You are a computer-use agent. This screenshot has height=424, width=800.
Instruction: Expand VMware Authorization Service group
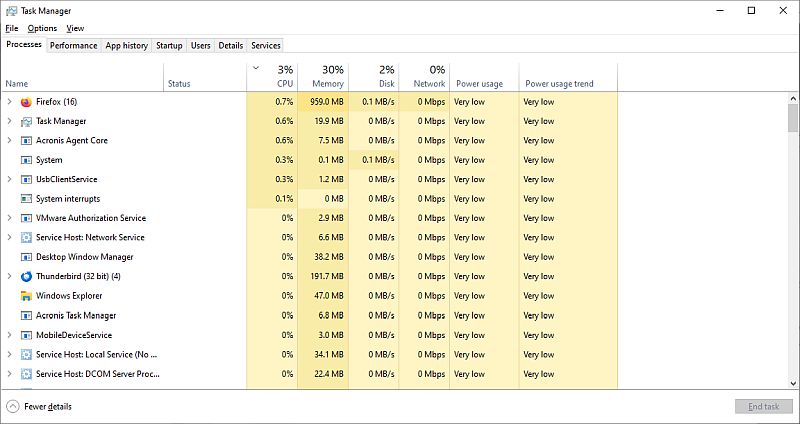[x=9, y=218]
